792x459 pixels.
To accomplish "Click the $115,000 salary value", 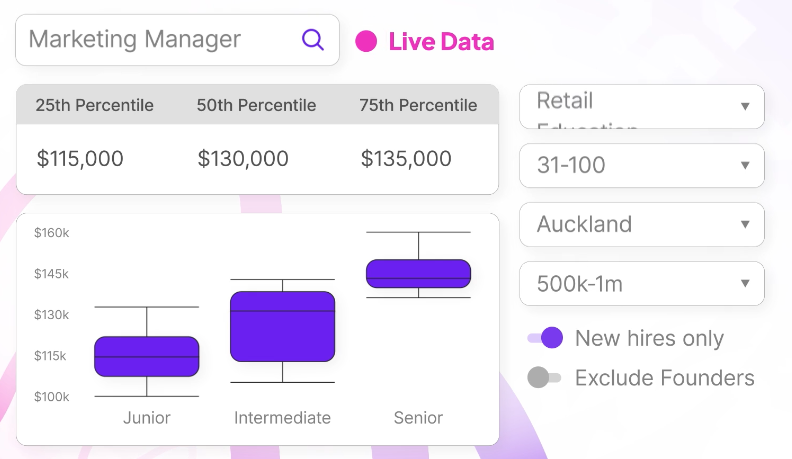I will point(80,158).
